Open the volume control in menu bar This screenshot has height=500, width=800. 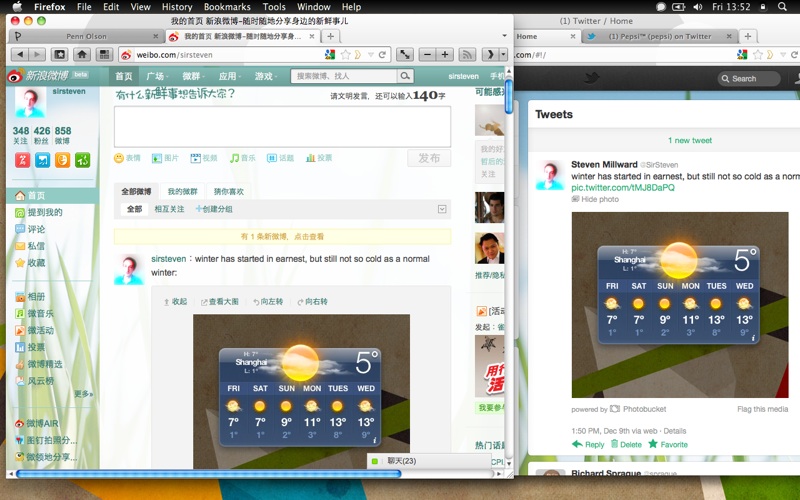(698, 7)
